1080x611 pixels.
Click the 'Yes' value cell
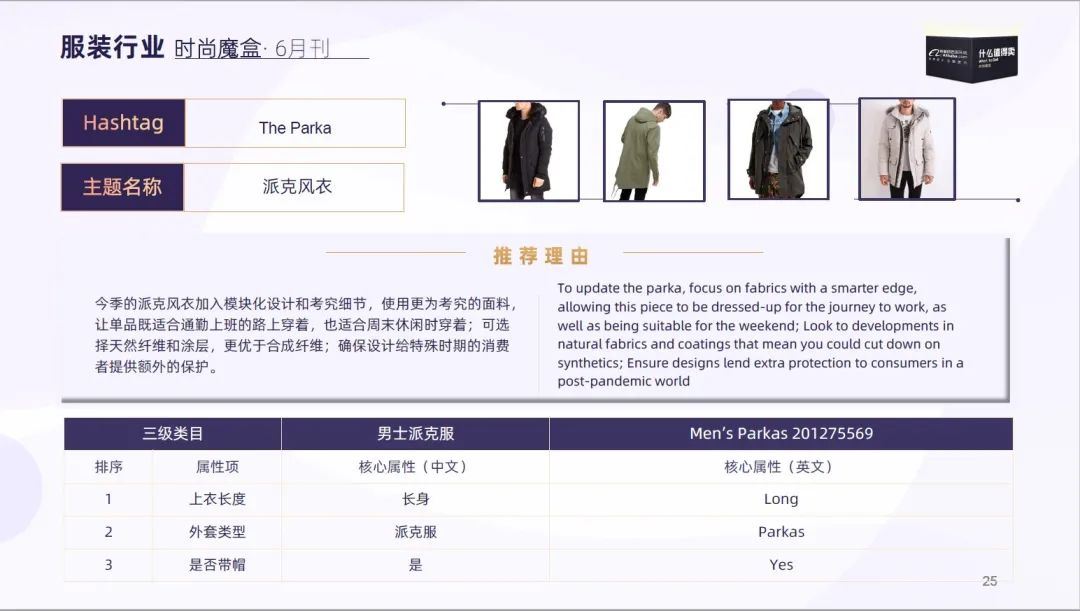click(x=781, y=566)
